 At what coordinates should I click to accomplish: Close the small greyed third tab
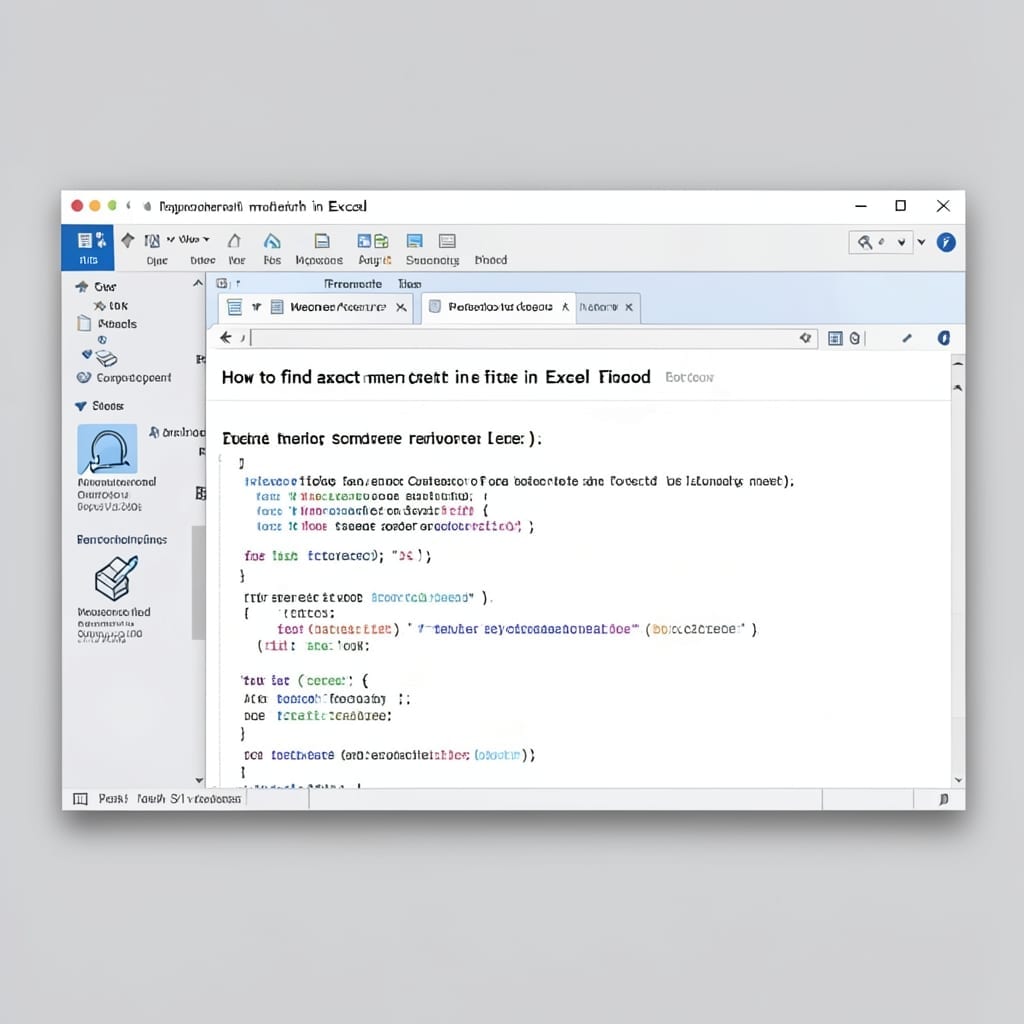[629, 307]
